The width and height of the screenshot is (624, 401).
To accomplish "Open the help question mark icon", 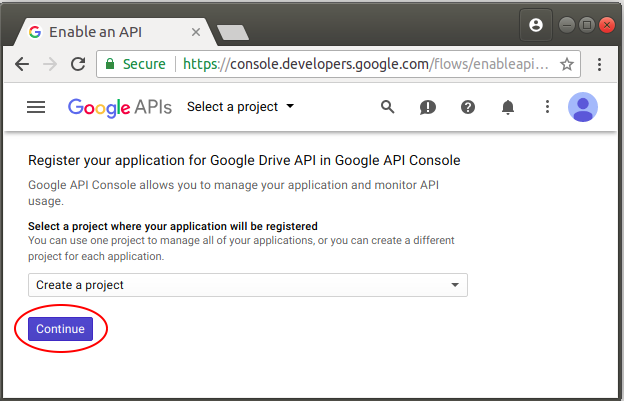I will (468, 107).
